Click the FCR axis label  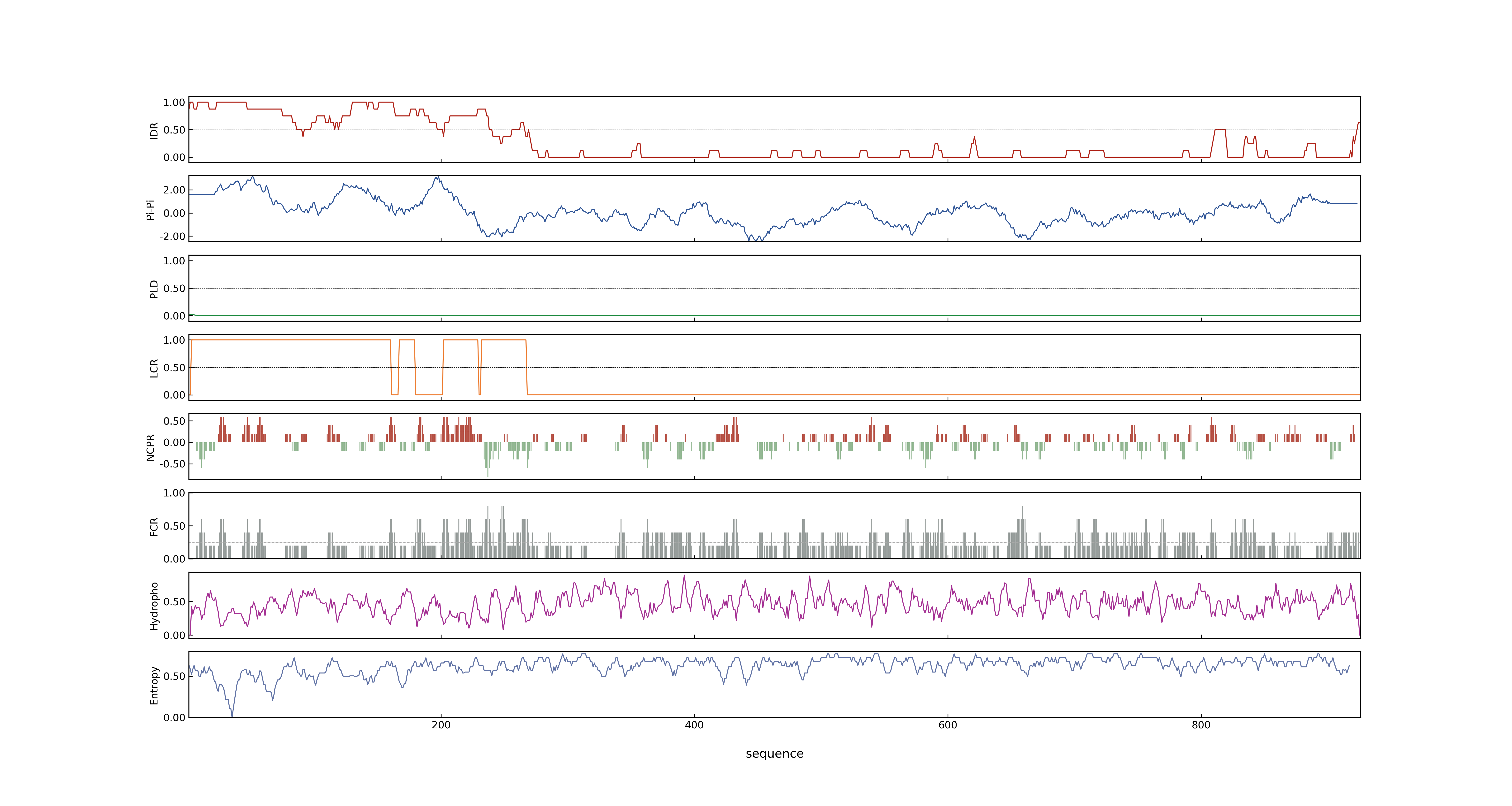(154, 526)
